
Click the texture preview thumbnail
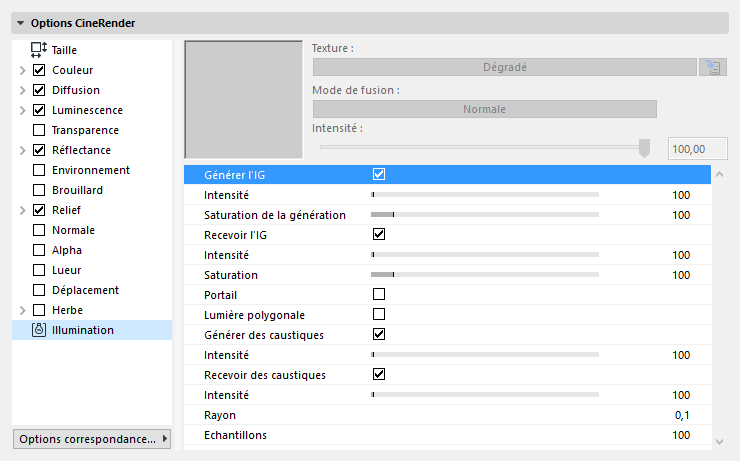pyautogui.click(x=244, y=99)
